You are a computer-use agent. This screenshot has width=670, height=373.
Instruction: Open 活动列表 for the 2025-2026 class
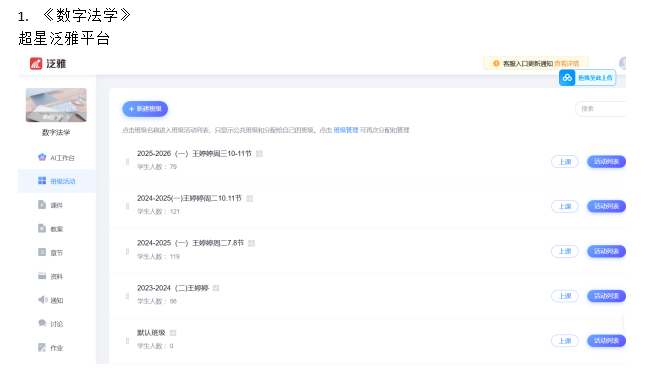pos(606,162)
